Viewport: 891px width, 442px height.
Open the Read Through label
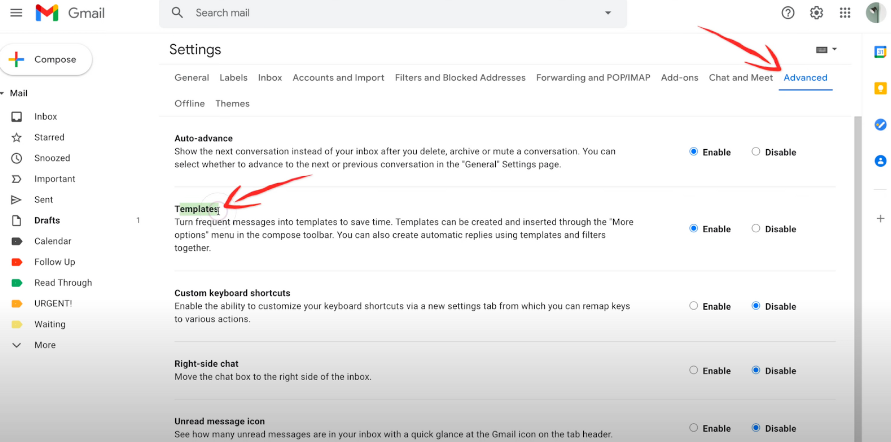pyautogui.click(x=63, y=283)
